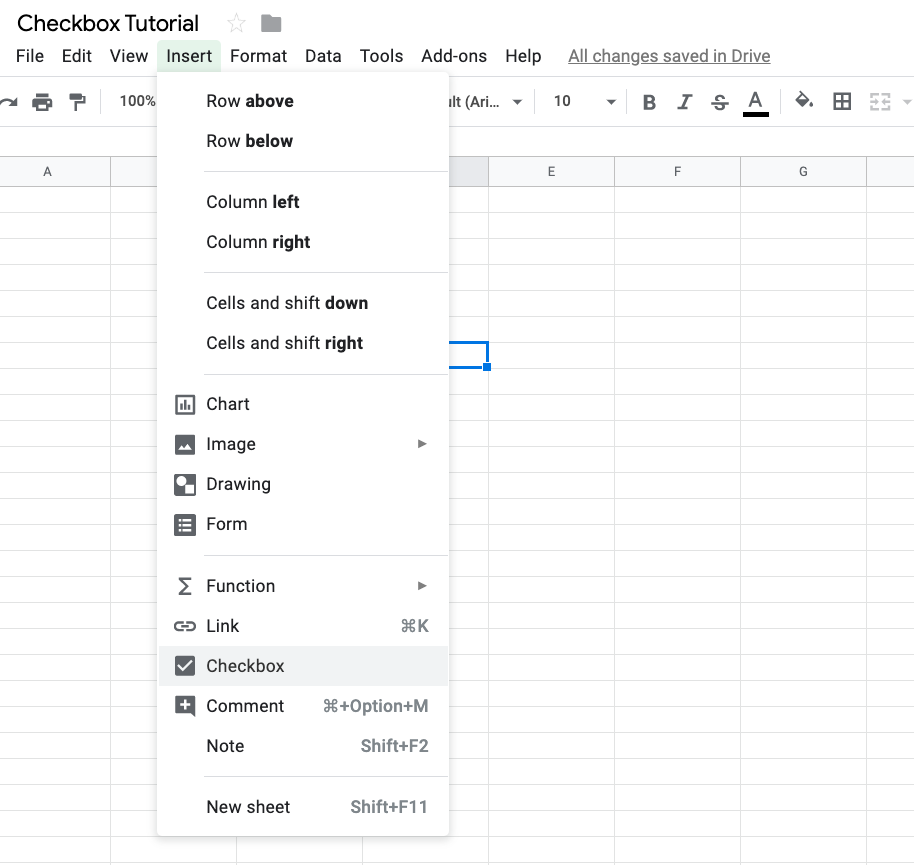Click the font size value 10
This screenshot has height=865, width=914.
(562, 101)
